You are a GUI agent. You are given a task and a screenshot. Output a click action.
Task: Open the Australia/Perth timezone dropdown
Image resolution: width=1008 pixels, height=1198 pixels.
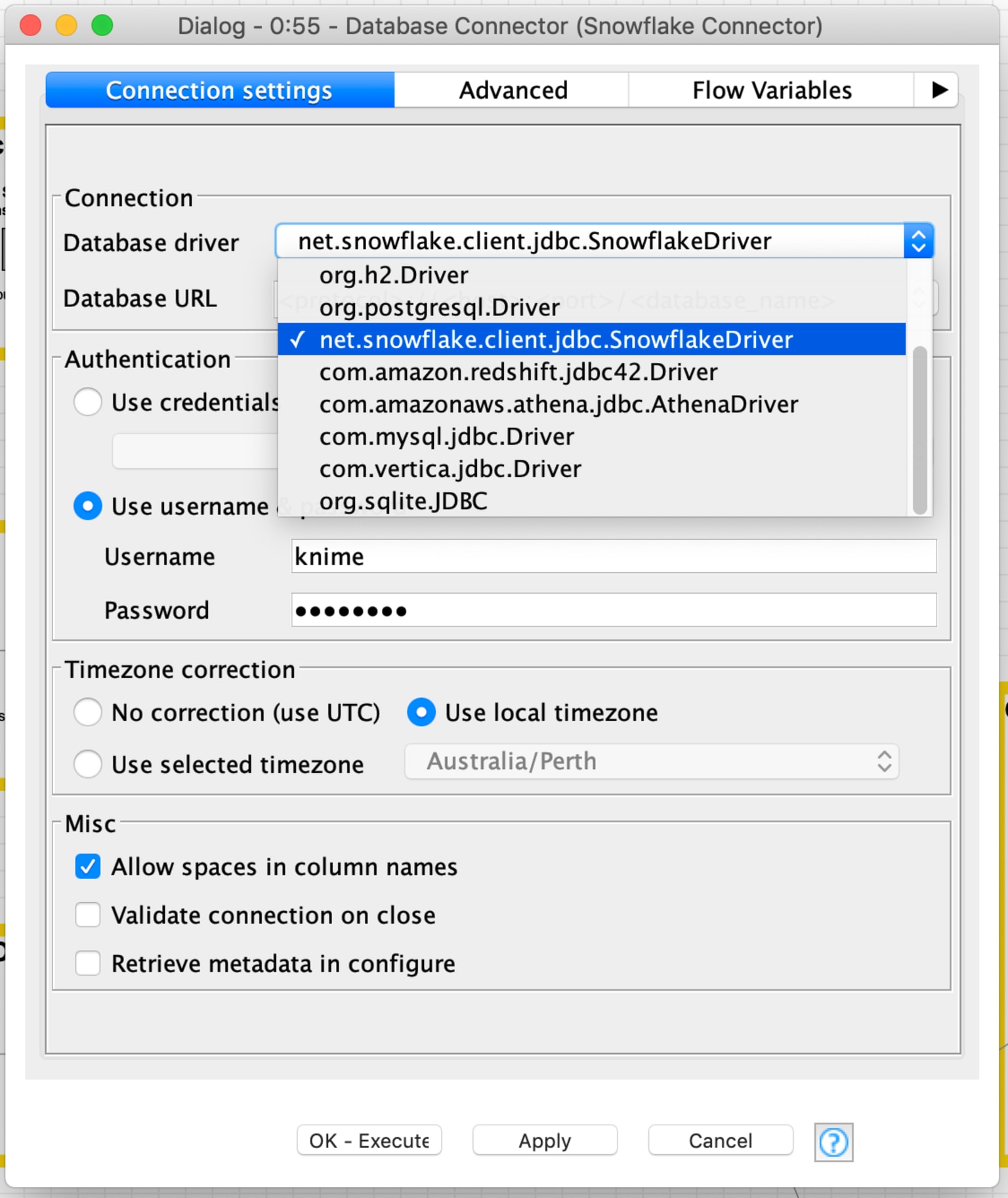pyautogui.click(x=652, y=761)
